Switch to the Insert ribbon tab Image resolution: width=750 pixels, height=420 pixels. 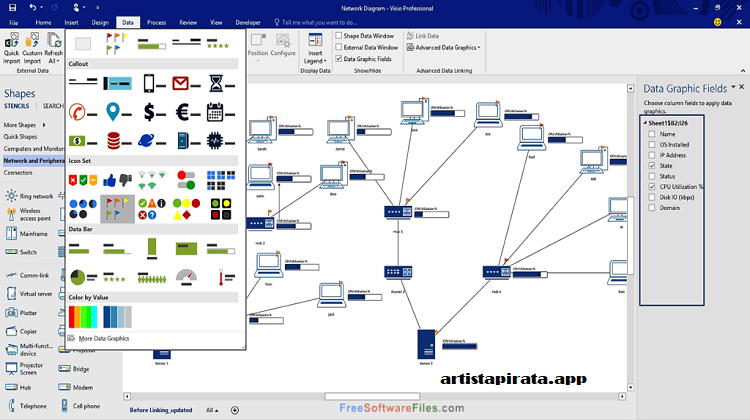71,22
